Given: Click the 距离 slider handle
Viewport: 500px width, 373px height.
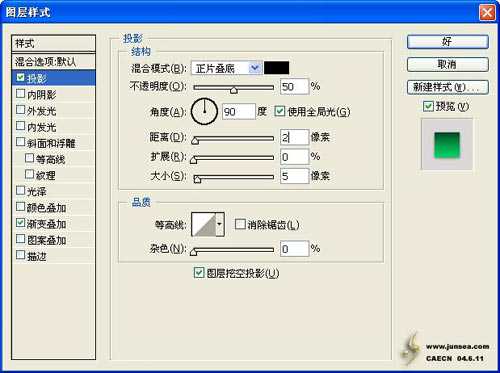Looking at the screenshot, I should click(x=195, y=140).
